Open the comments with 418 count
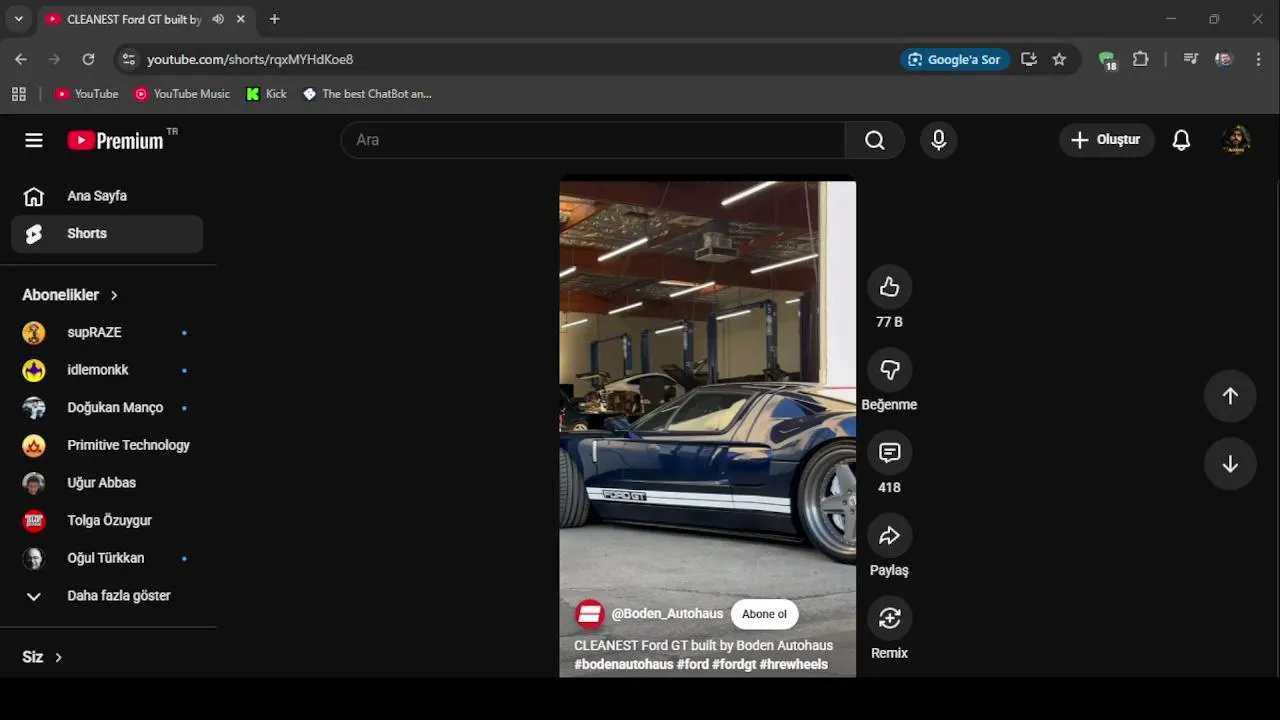1280x720 pixels. pyautogui.click(x=889, y=453)
